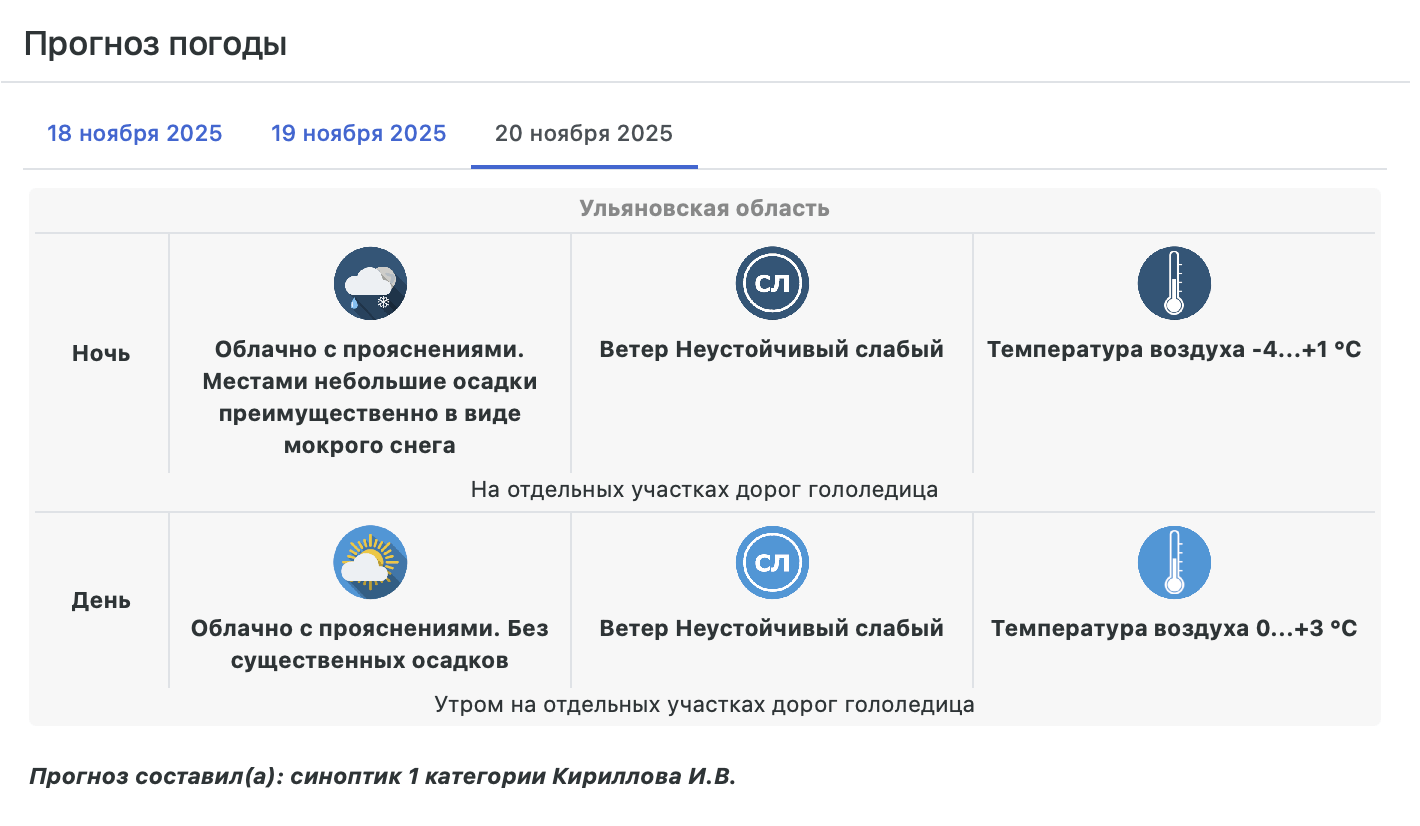Click the daytime thermometer icon

tap(1174, 563)
